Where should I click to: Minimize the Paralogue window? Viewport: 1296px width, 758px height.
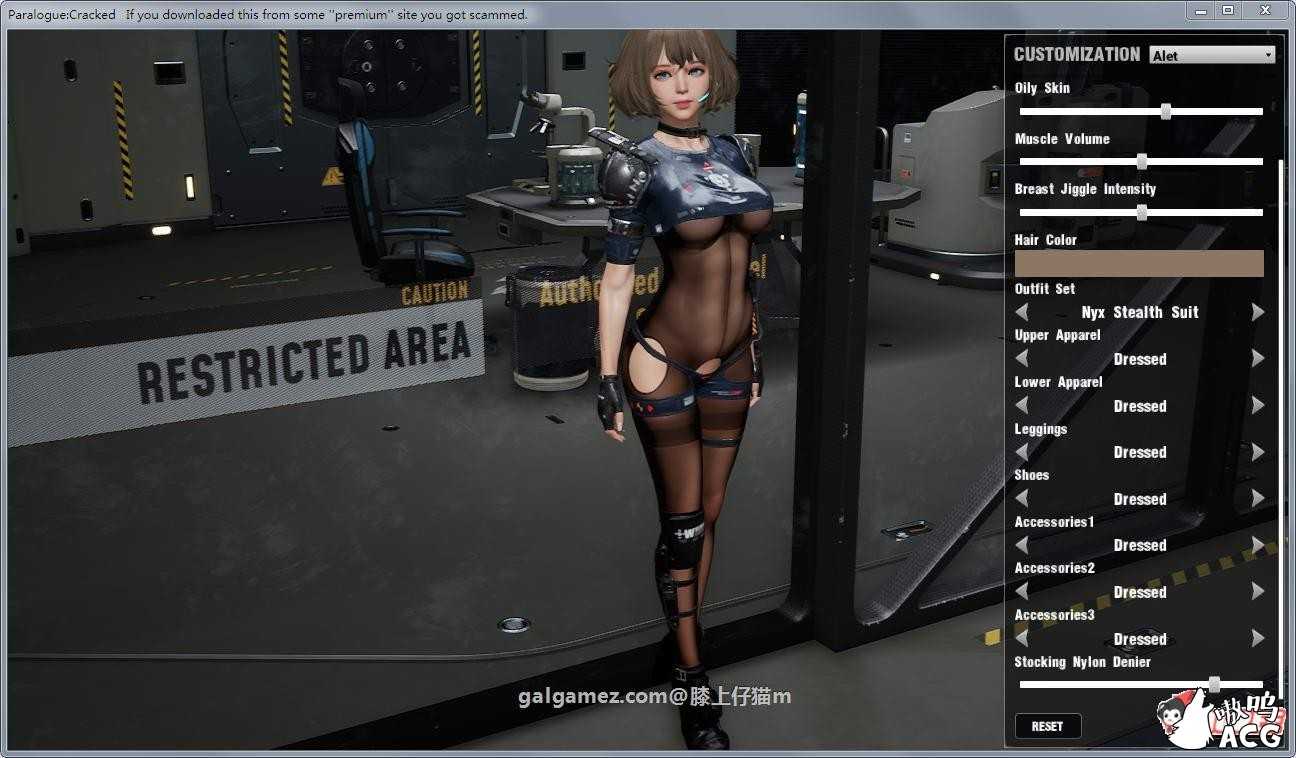(1203, 10)
